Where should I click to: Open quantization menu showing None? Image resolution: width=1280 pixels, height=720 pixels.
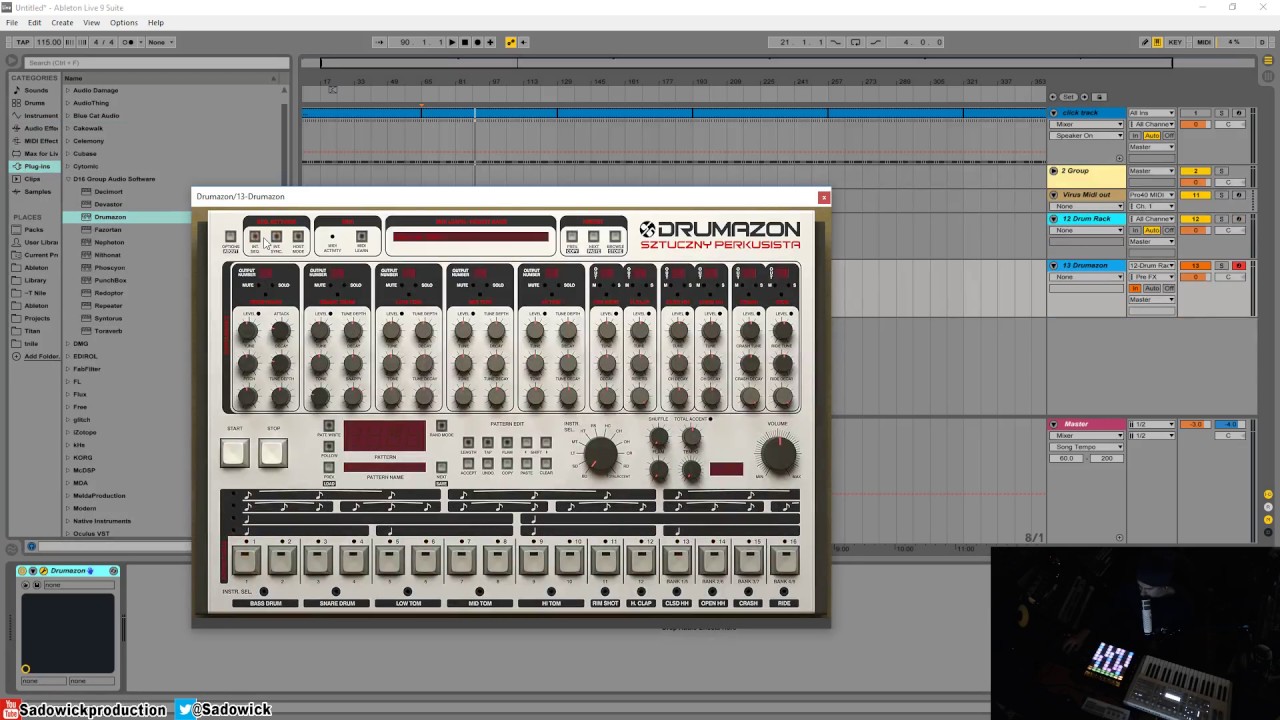[161, 42]
